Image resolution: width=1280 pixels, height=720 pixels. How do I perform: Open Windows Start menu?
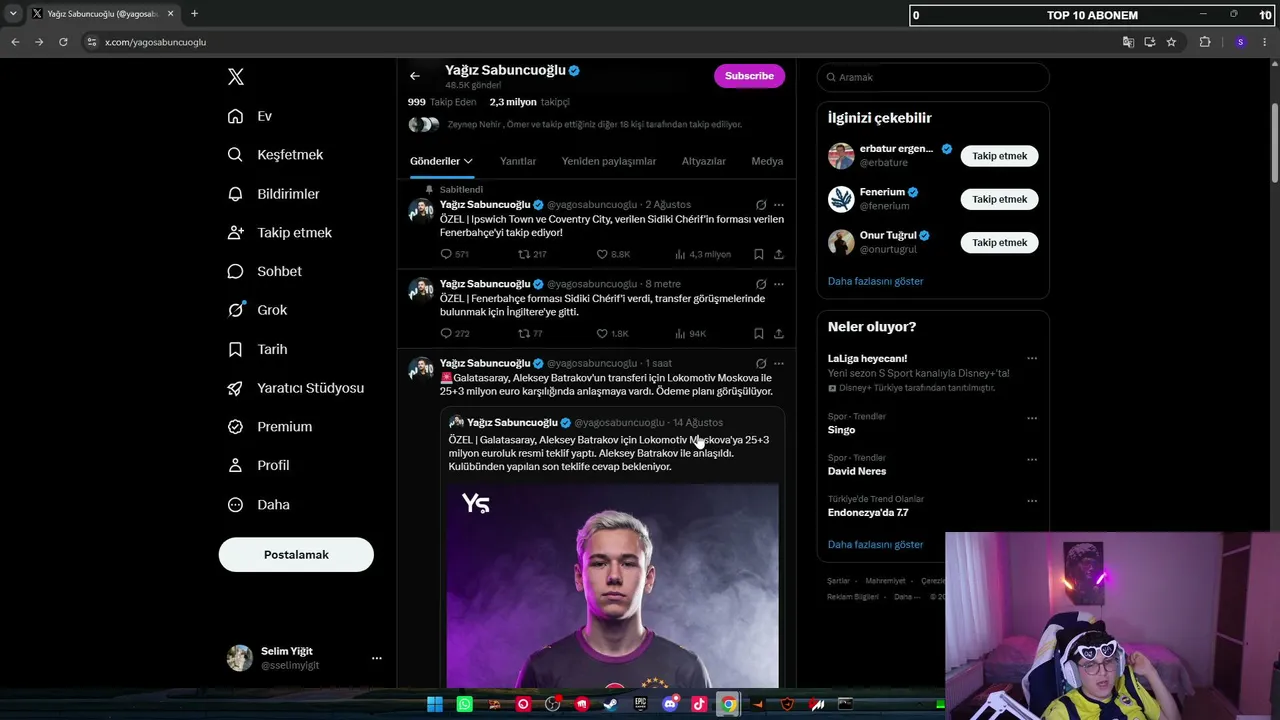(435, 704)
